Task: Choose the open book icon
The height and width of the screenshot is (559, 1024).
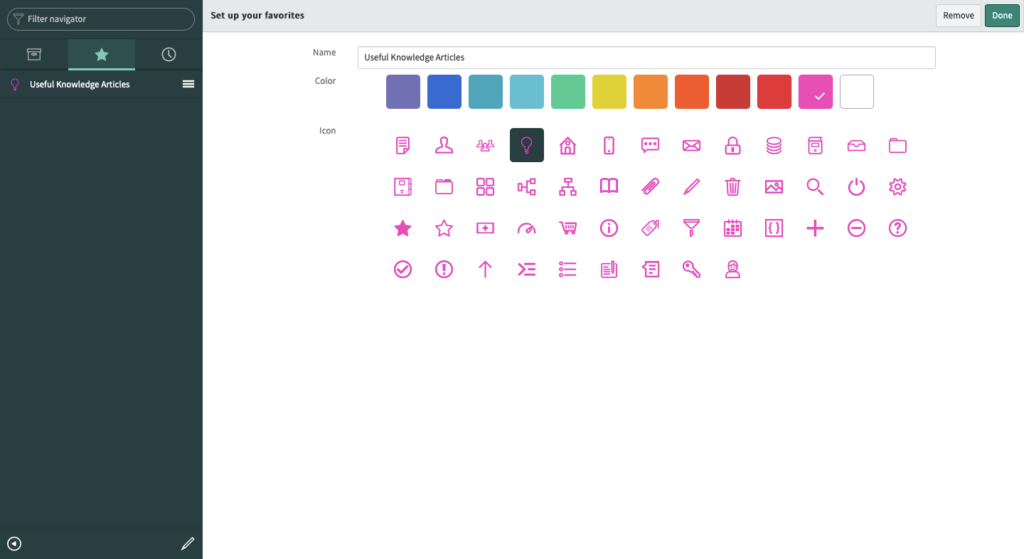Action: coord(609,186)
